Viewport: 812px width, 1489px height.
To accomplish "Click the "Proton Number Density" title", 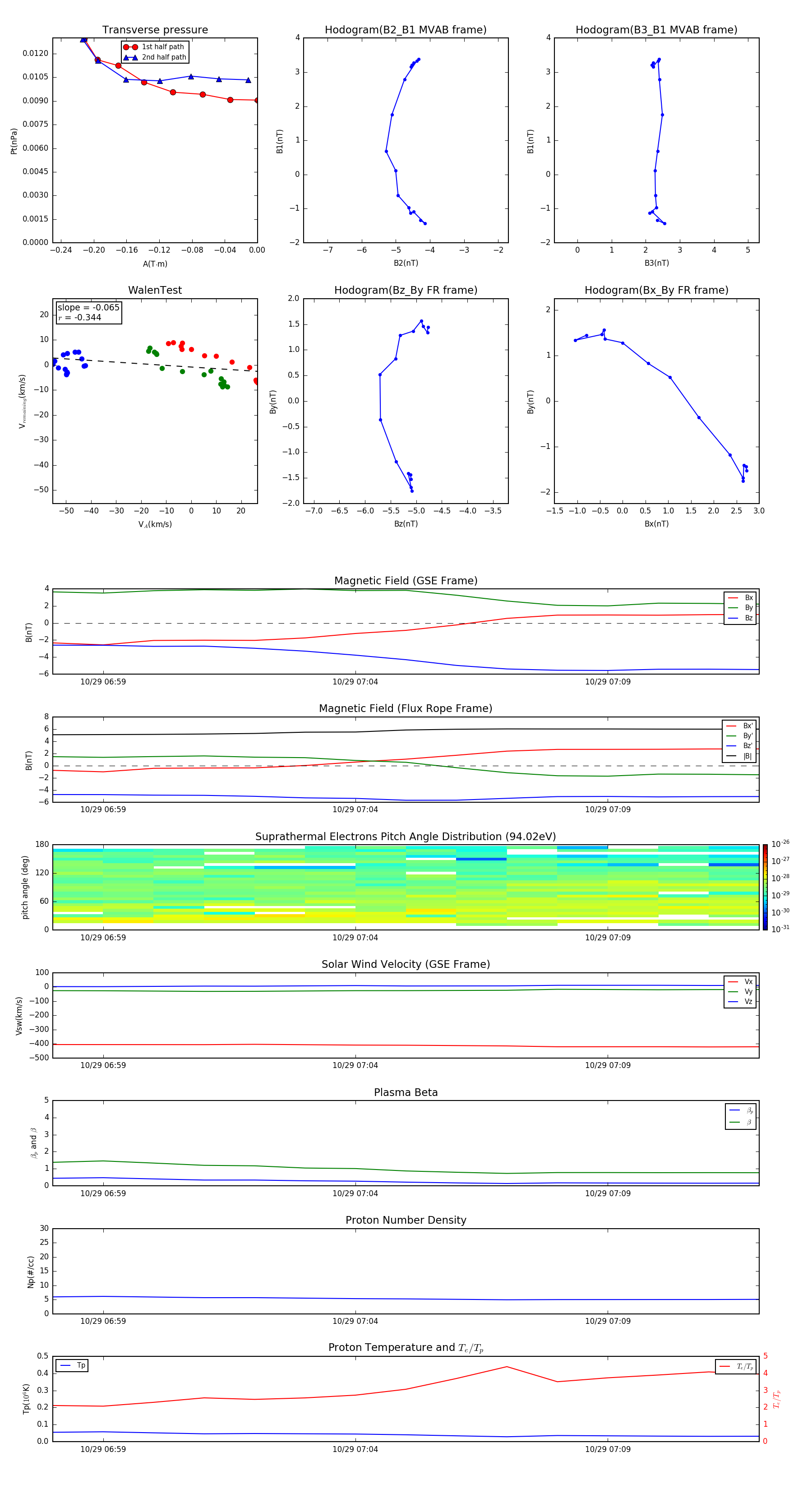I will tap(406, 1220).
